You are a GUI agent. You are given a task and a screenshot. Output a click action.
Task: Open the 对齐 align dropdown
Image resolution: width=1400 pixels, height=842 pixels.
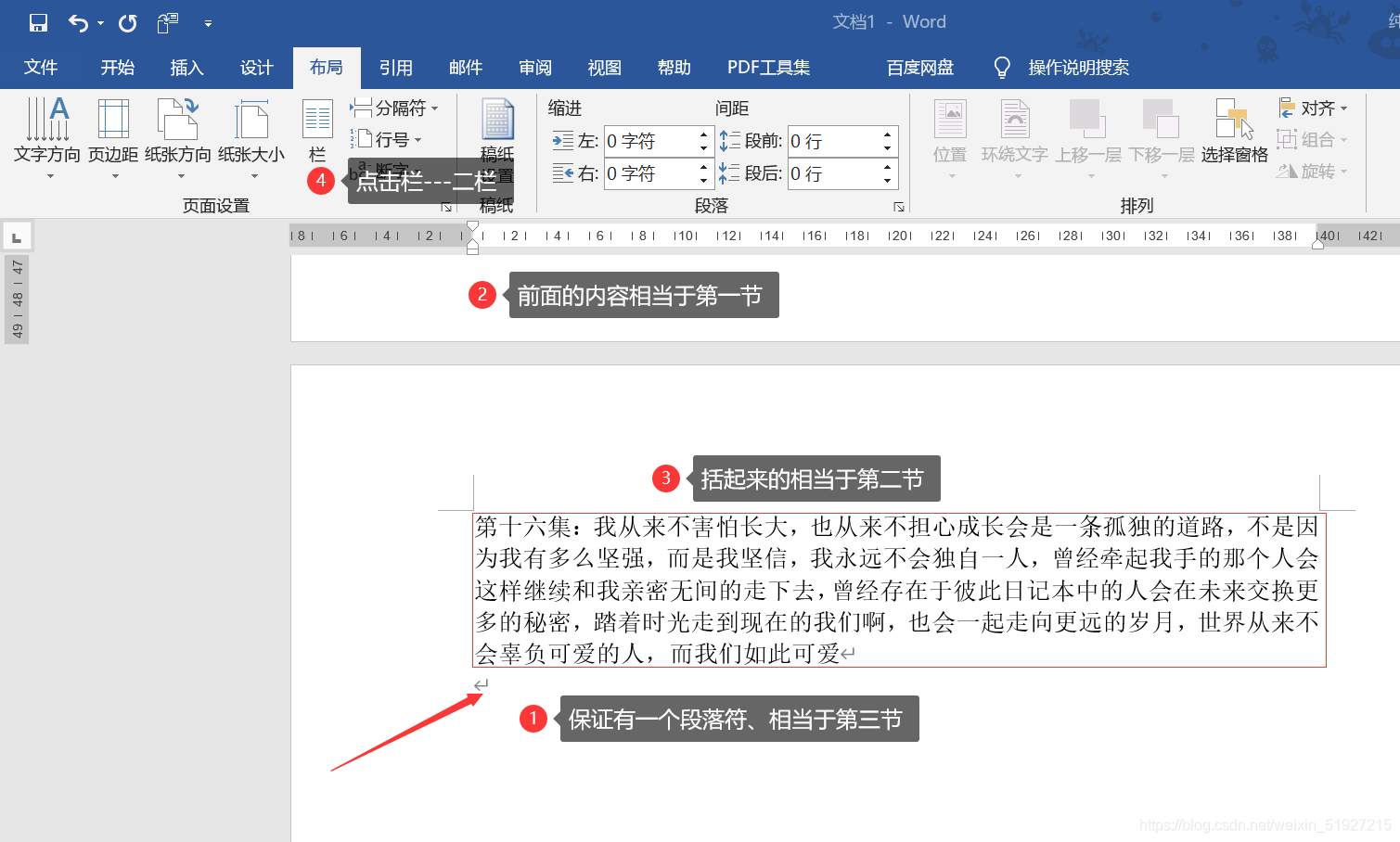pos(1313,108)
